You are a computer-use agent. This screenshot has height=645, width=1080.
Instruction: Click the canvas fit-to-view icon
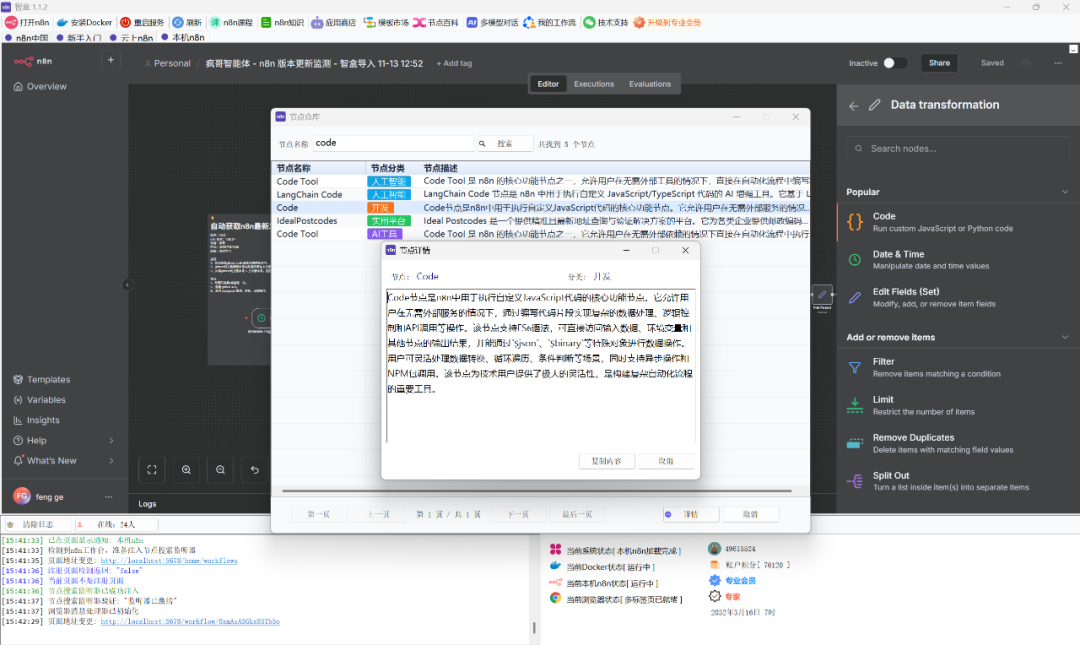coord(152,470)
